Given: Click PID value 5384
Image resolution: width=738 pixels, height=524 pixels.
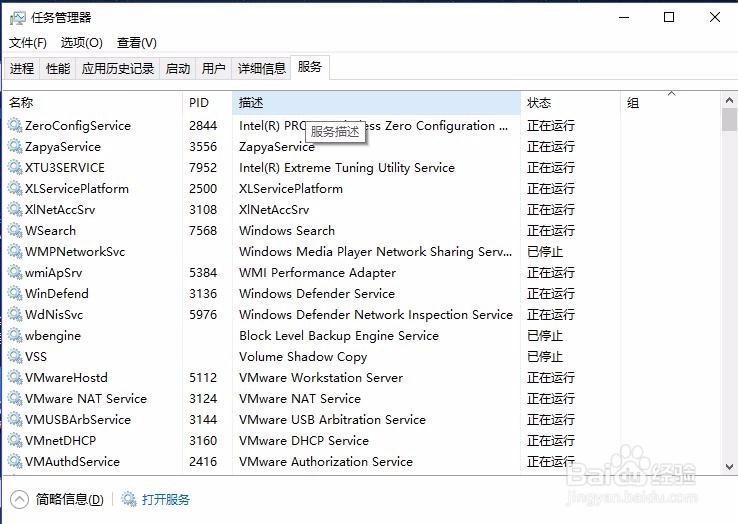Looking at the screenshot, I should tap(203, 273).
